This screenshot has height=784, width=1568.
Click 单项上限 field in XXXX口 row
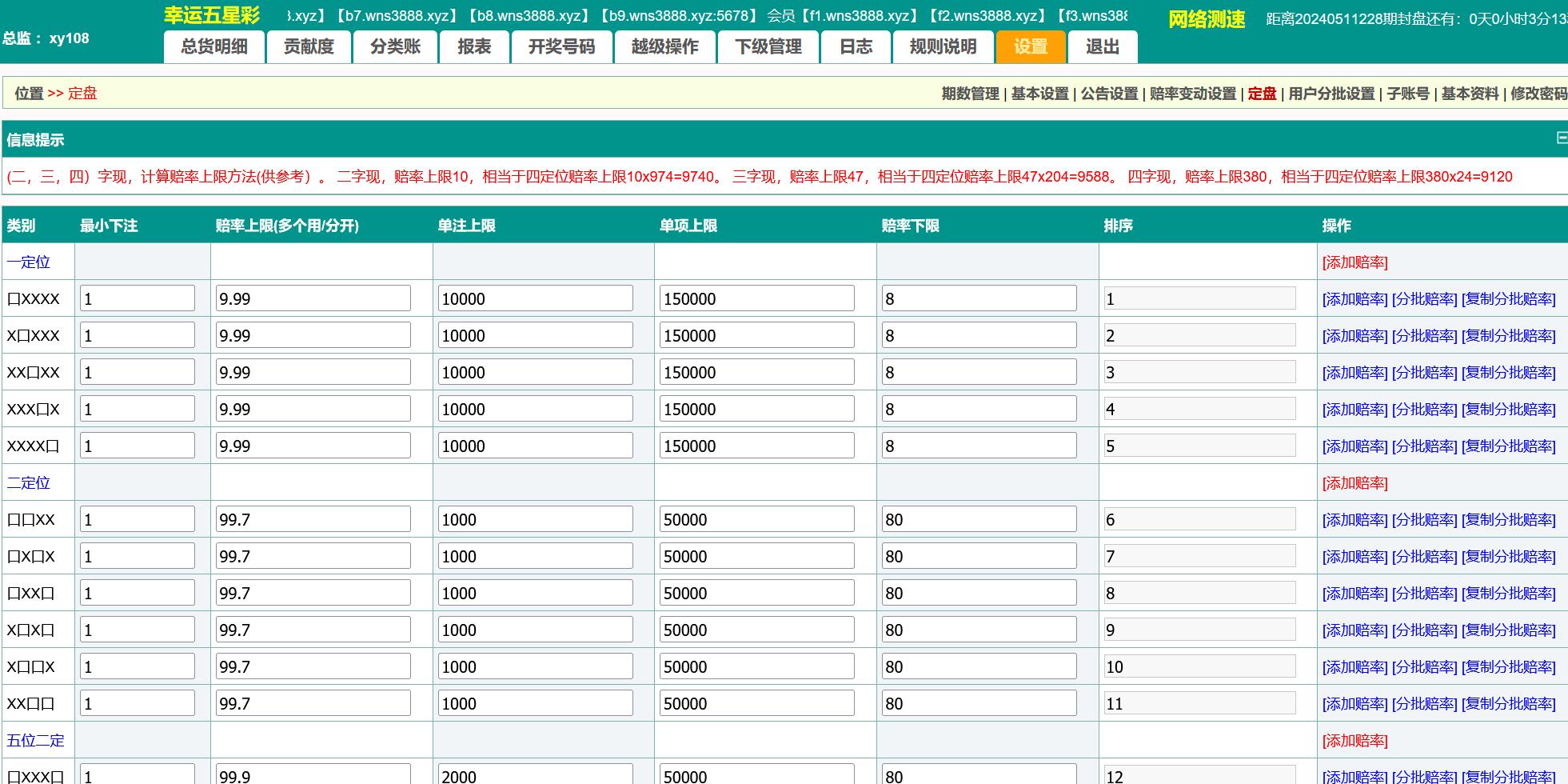tap(756, 446)
